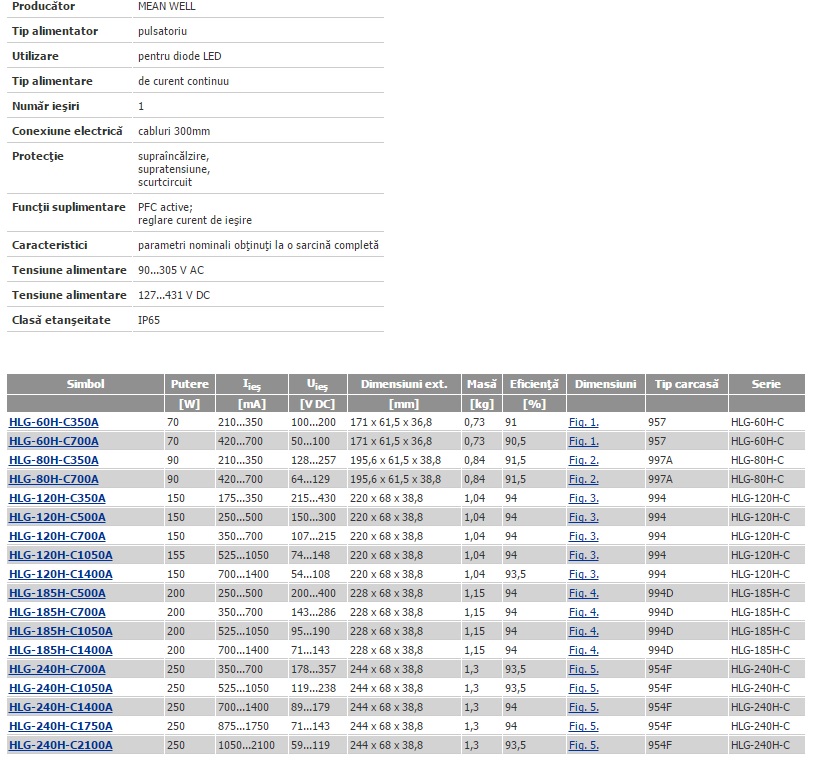Click the Simbol column header
Screen dimensions: 814x760
pyautogui.click(x=85, y=384)
